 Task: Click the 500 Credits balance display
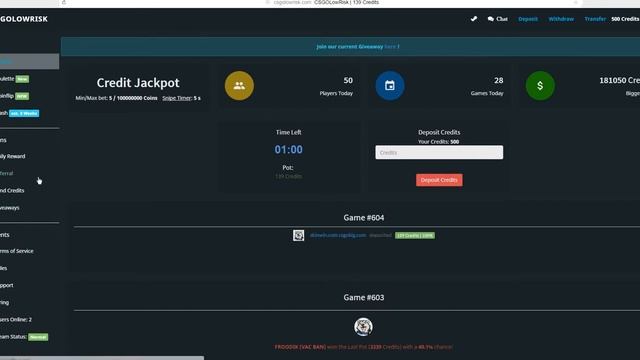tap(625, 19)
